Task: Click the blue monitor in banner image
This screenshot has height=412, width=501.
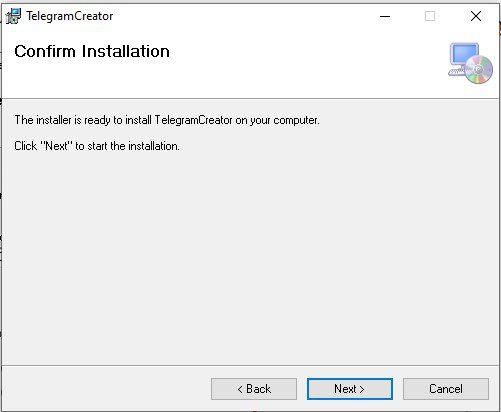Action: tap(464, 54)
